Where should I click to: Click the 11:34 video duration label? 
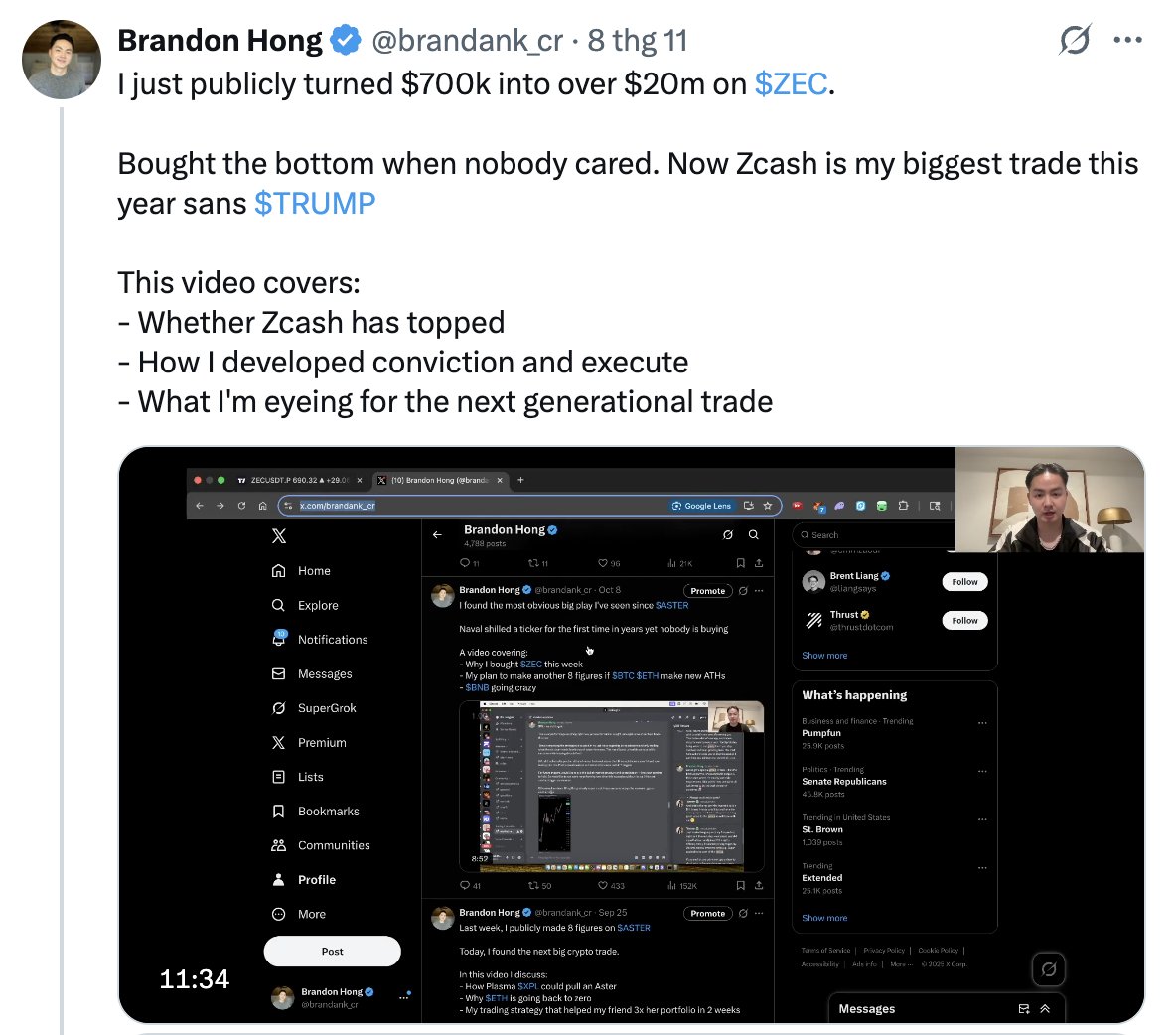[x=195, y=979]
